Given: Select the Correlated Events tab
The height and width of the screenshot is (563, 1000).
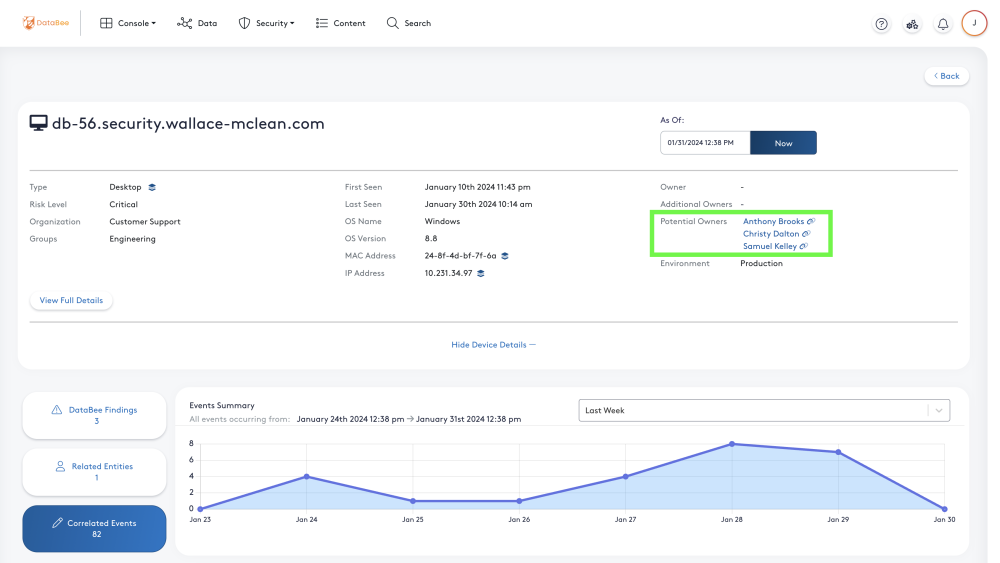Looking at the screenshot, I should point(94,529).
